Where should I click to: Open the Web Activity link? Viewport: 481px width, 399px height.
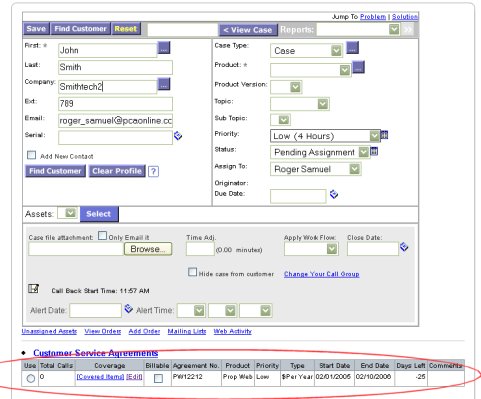[x=233, y=331]
